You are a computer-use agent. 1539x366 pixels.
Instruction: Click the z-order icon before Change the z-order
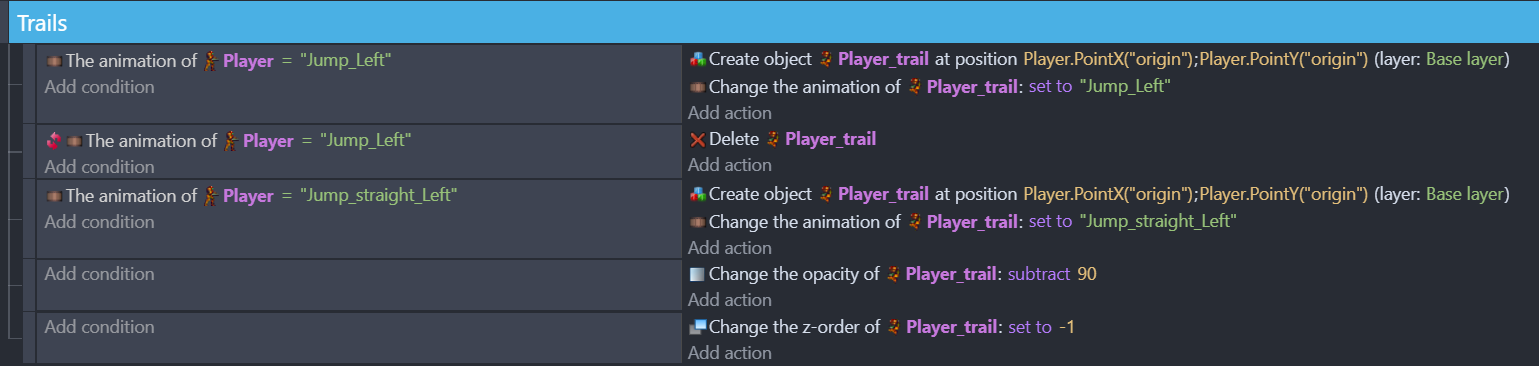697,326
